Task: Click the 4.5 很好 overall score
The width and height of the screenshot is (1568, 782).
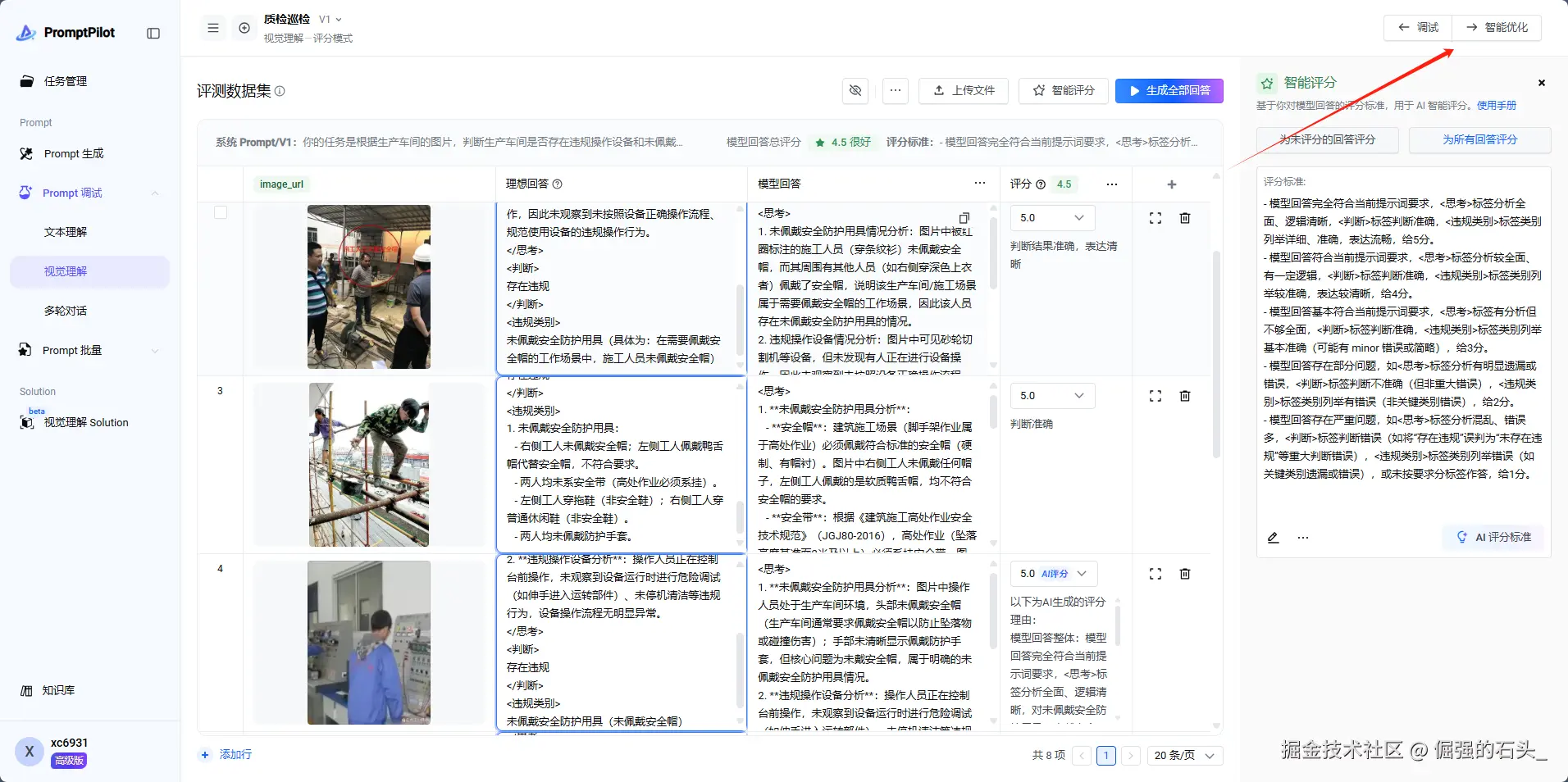Action: point(843,142)
